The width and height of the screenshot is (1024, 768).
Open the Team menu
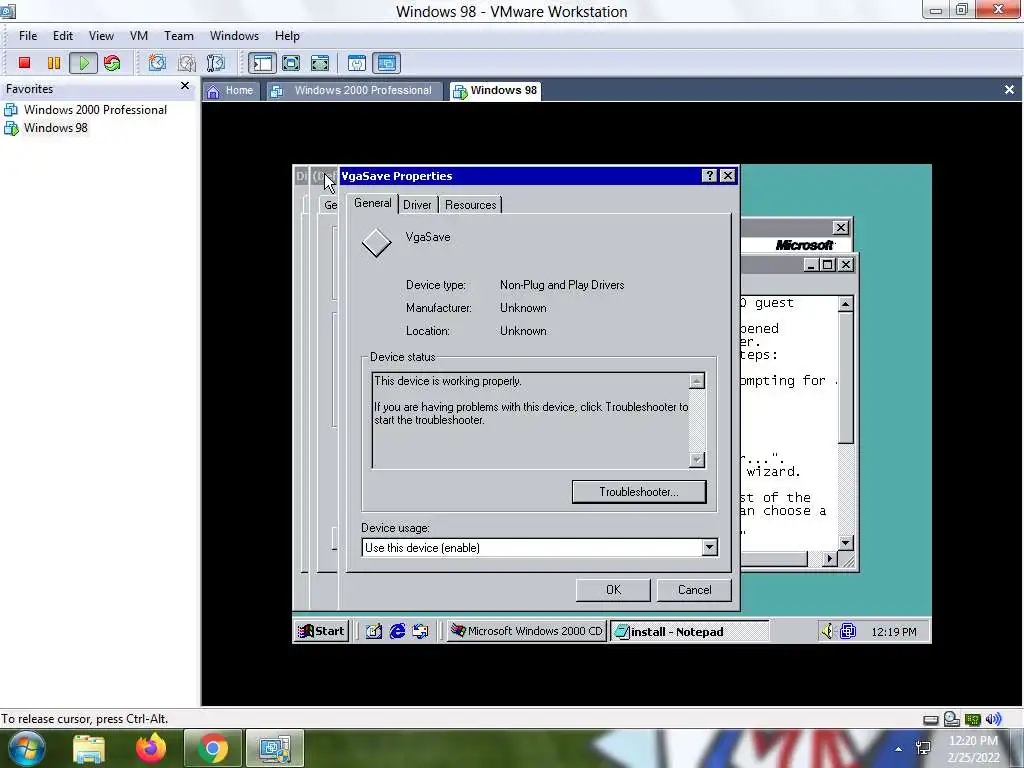click(x=178, y=36)
